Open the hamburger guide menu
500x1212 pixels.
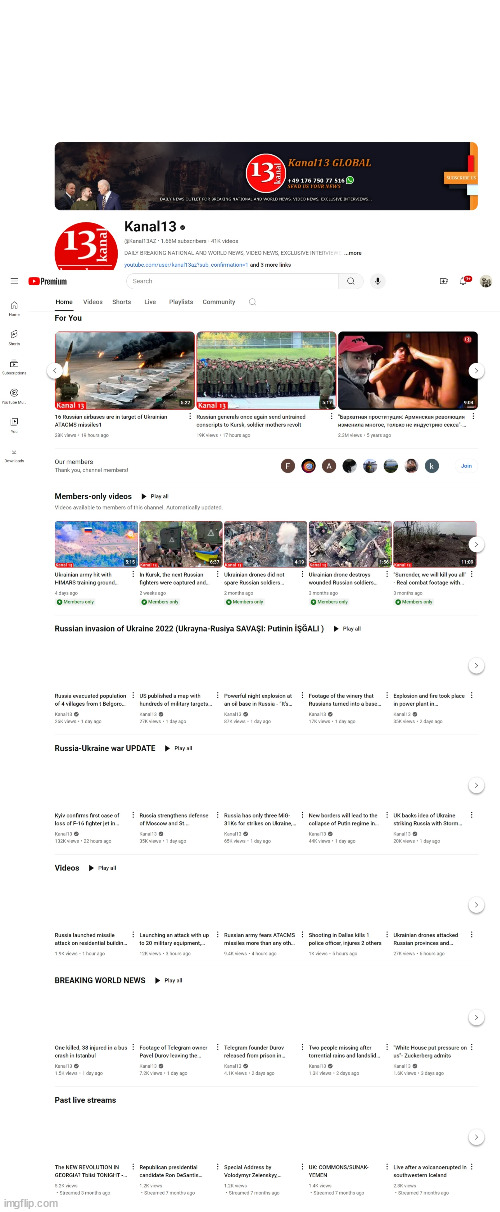point(14,282)
